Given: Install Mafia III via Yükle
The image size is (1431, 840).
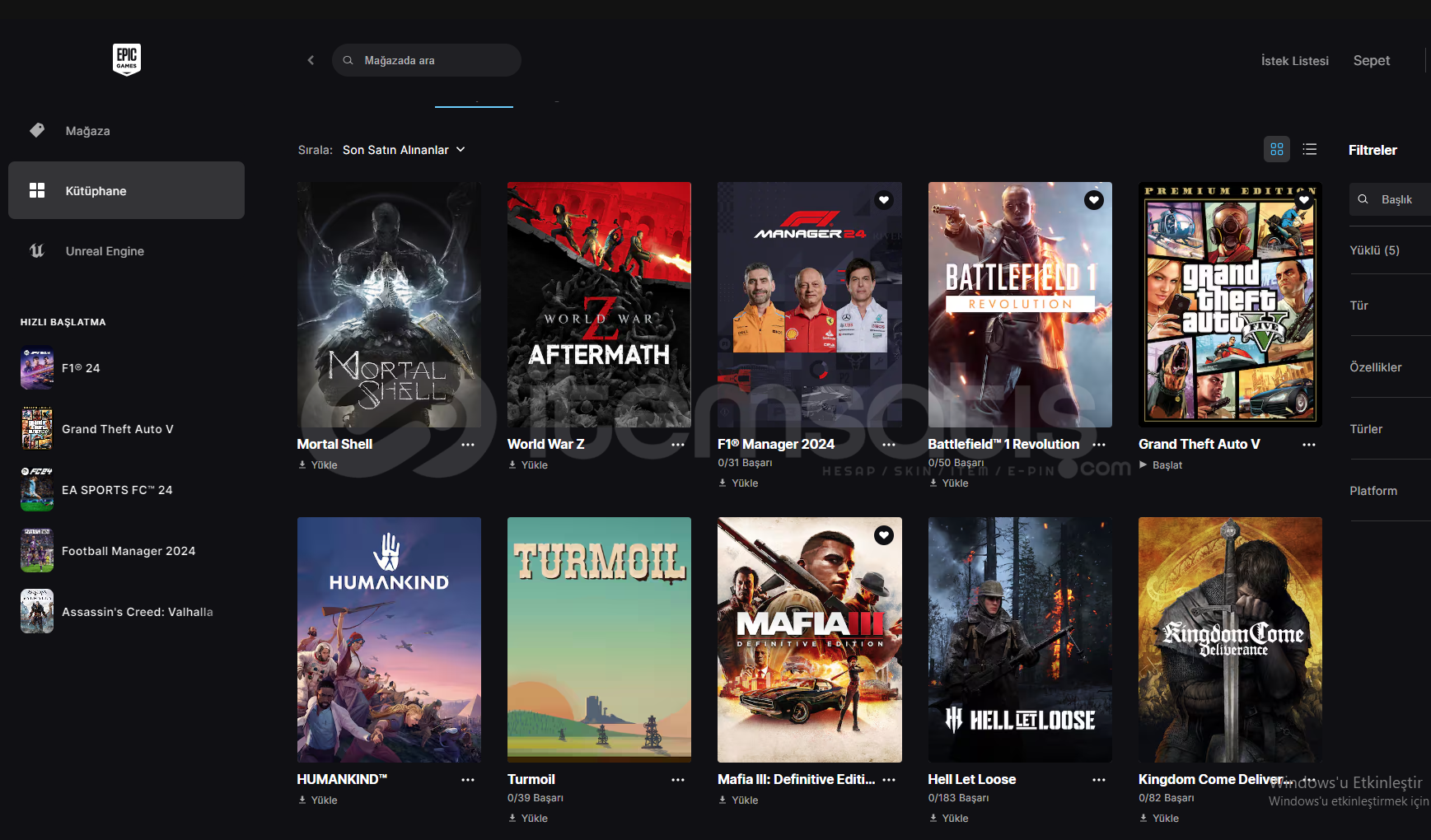Looking at the screenshot, I should [x=738, y=800].
